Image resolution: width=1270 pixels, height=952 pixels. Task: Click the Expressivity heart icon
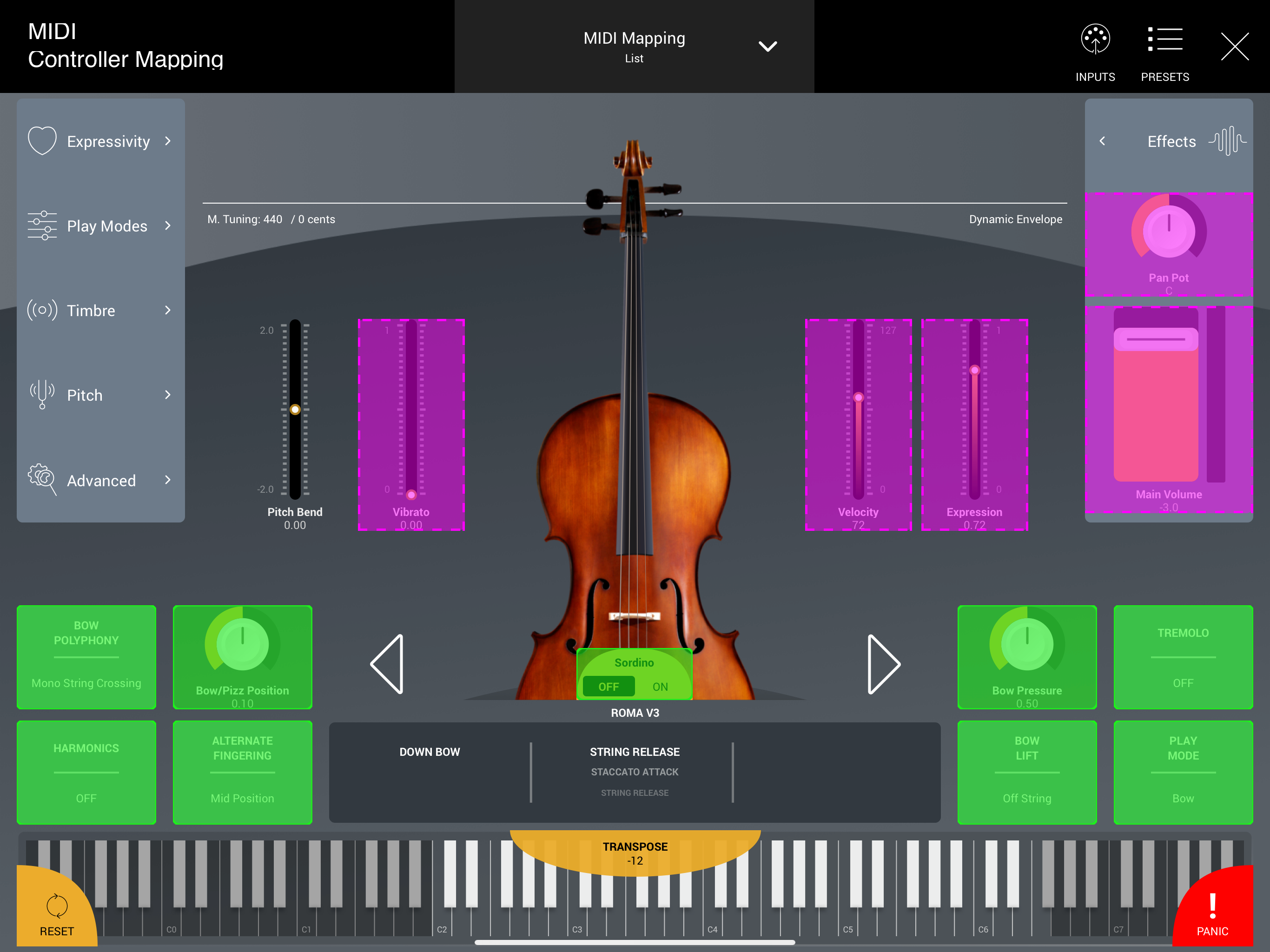[42, 141]
